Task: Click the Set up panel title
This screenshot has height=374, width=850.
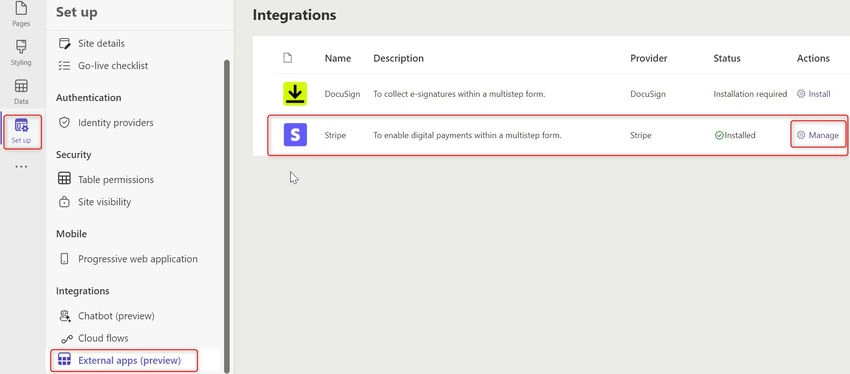Action: tap(76, 12)
